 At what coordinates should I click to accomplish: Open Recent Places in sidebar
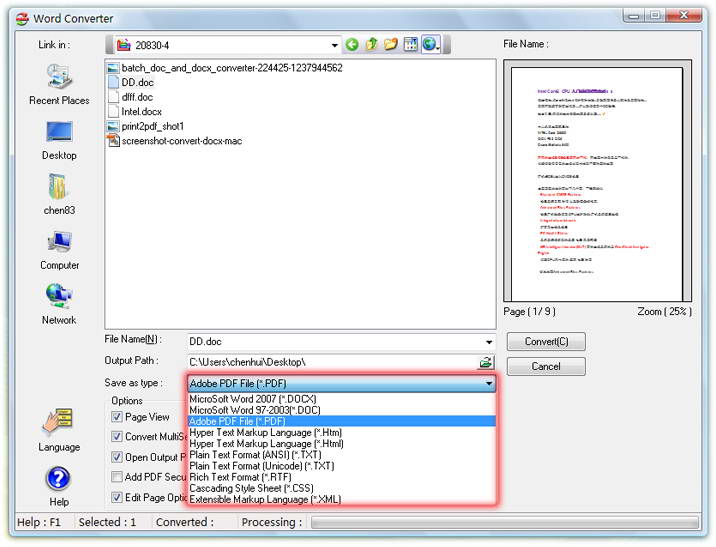(x=59, y=84)
